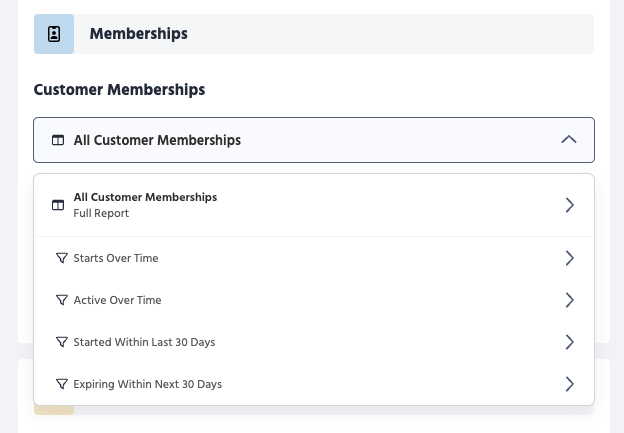The image size is (624, 433).
Task: Select Starts Over Time report
Action: click(116, 258)
